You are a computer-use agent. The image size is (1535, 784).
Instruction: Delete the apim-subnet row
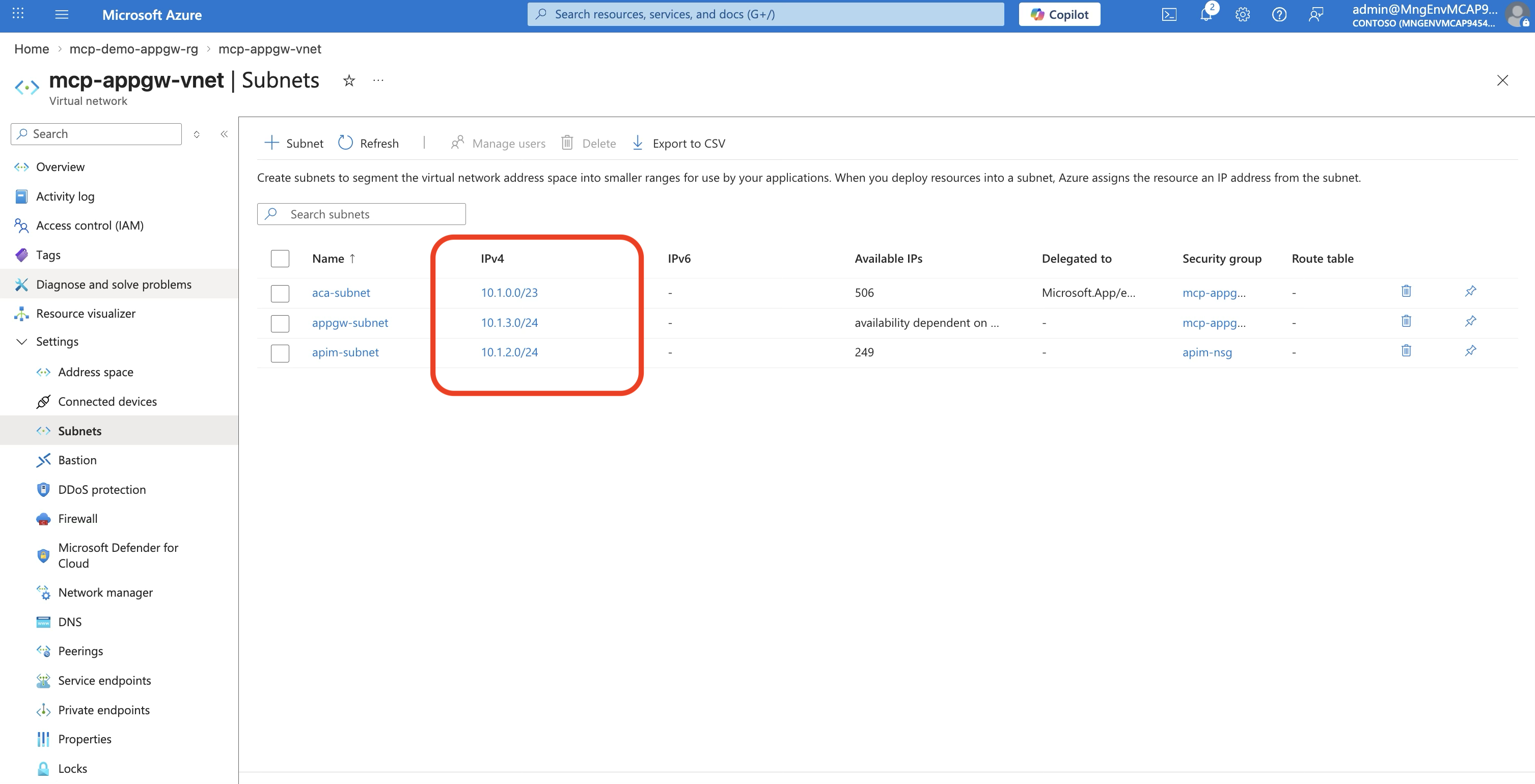(1406, 351)
